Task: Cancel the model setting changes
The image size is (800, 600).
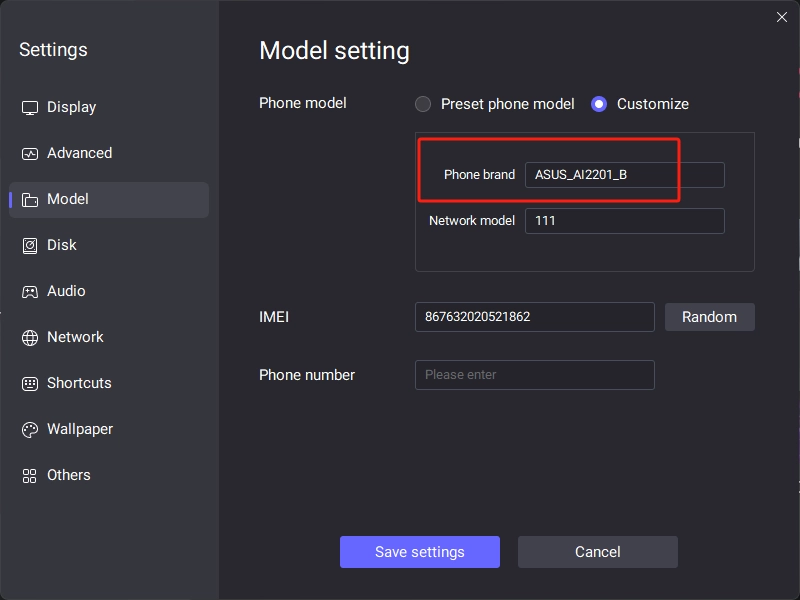Action: coord(597,552)
